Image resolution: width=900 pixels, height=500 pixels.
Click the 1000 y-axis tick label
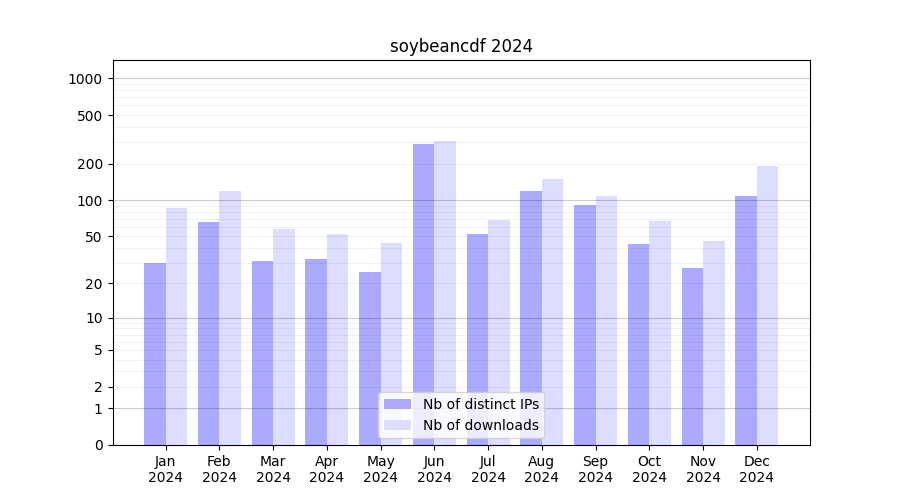click(85, 79)
